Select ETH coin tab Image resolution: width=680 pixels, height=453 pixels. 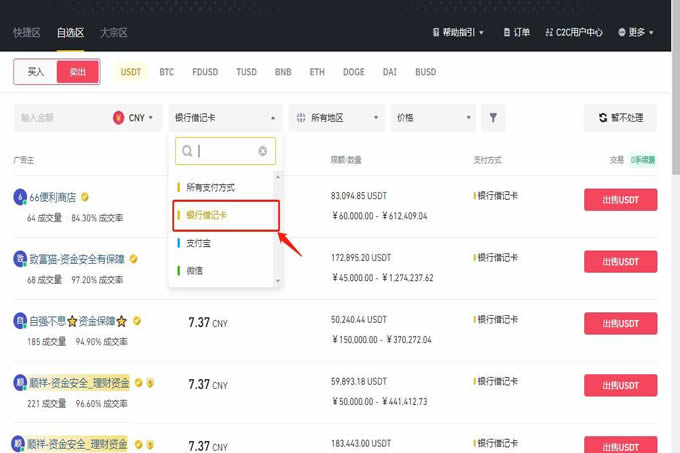pyautogui.click(x=317, y=72)
